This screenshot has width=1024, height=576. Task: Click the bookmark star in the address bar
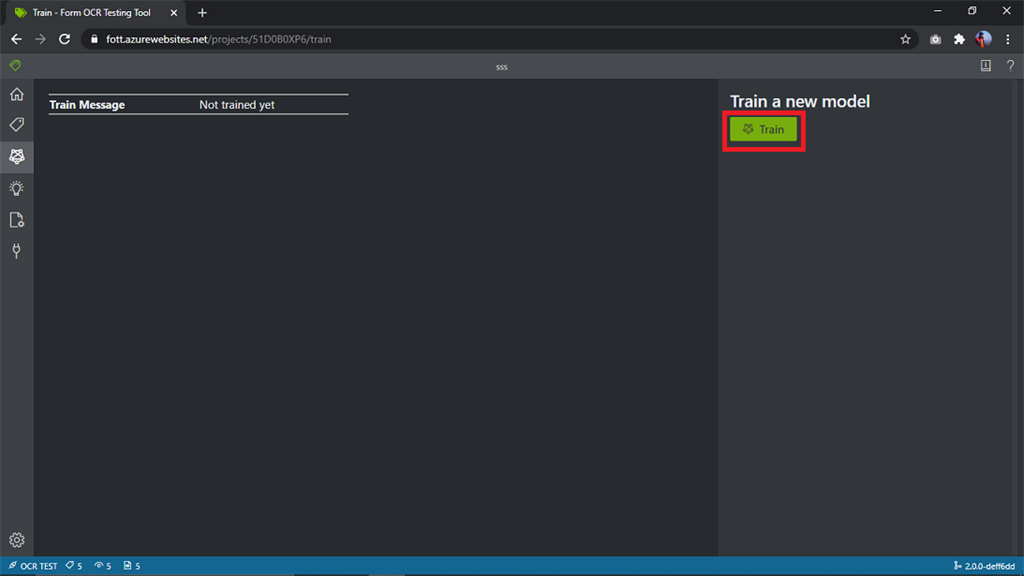[905, 39]
